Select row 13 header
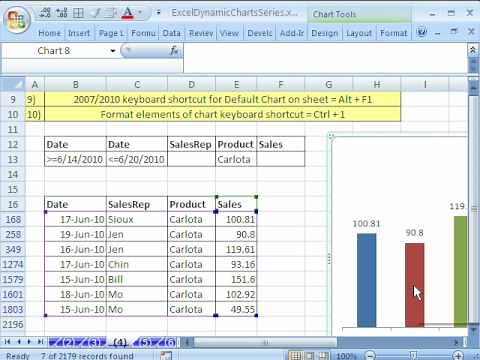This screenshot has height=360, width=480. coord(12,159)
